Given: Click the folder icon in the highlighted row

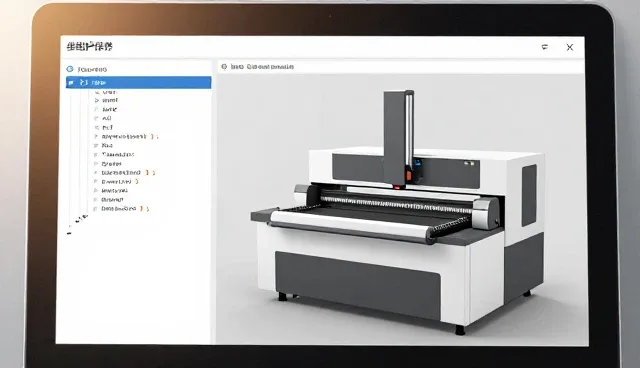Looking at the screenshot, I should point(71,82).
